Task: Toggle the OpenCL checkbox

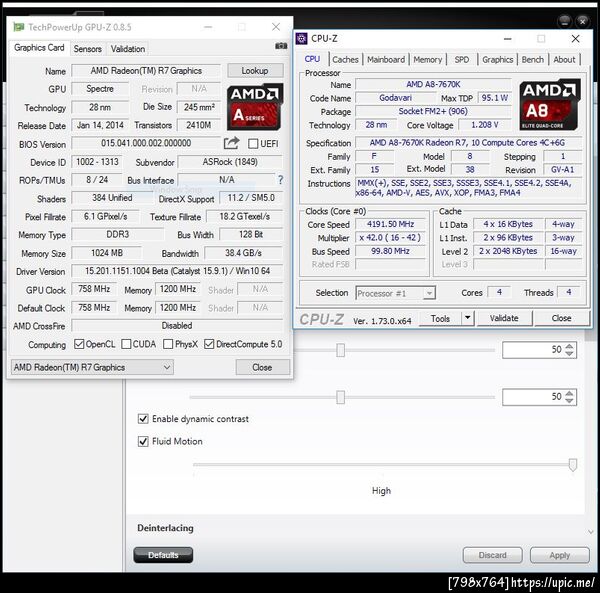Action: [x=79, y=344]
